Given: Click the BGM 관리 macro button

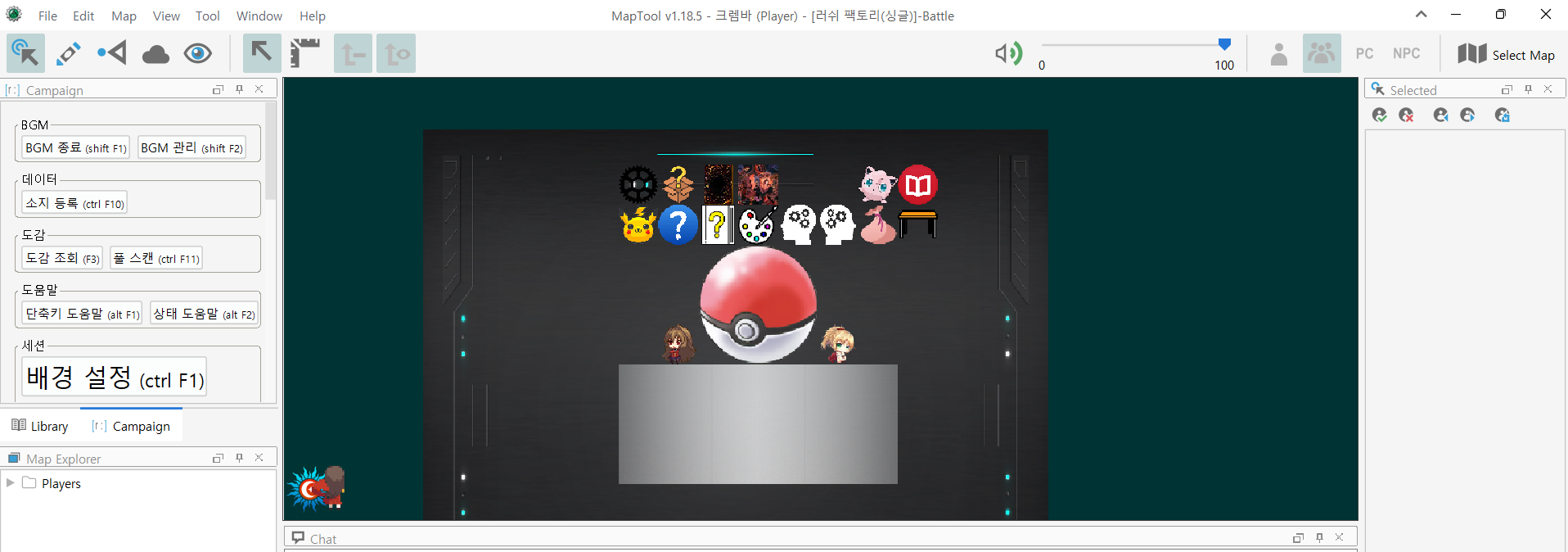Looking at the screenshot, I should 191,148.
